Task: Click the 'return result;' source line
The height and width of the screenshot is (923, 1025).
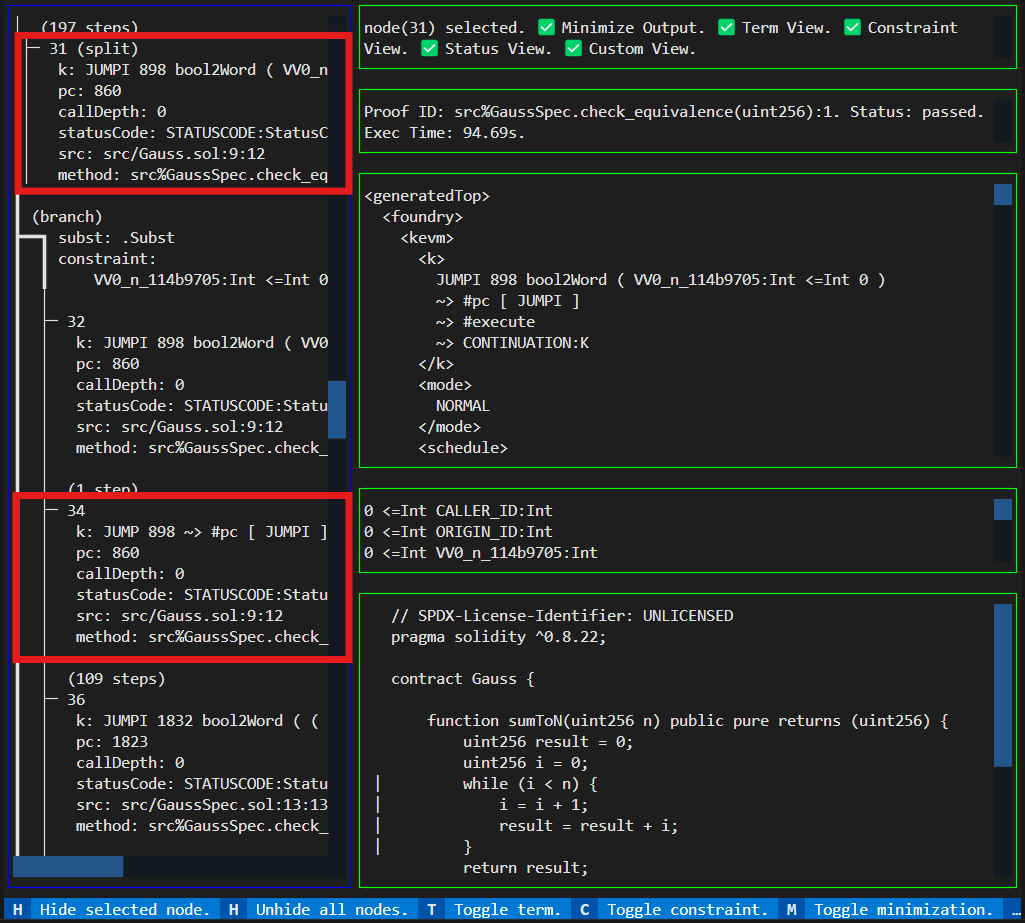Action: tap(526, 867)
